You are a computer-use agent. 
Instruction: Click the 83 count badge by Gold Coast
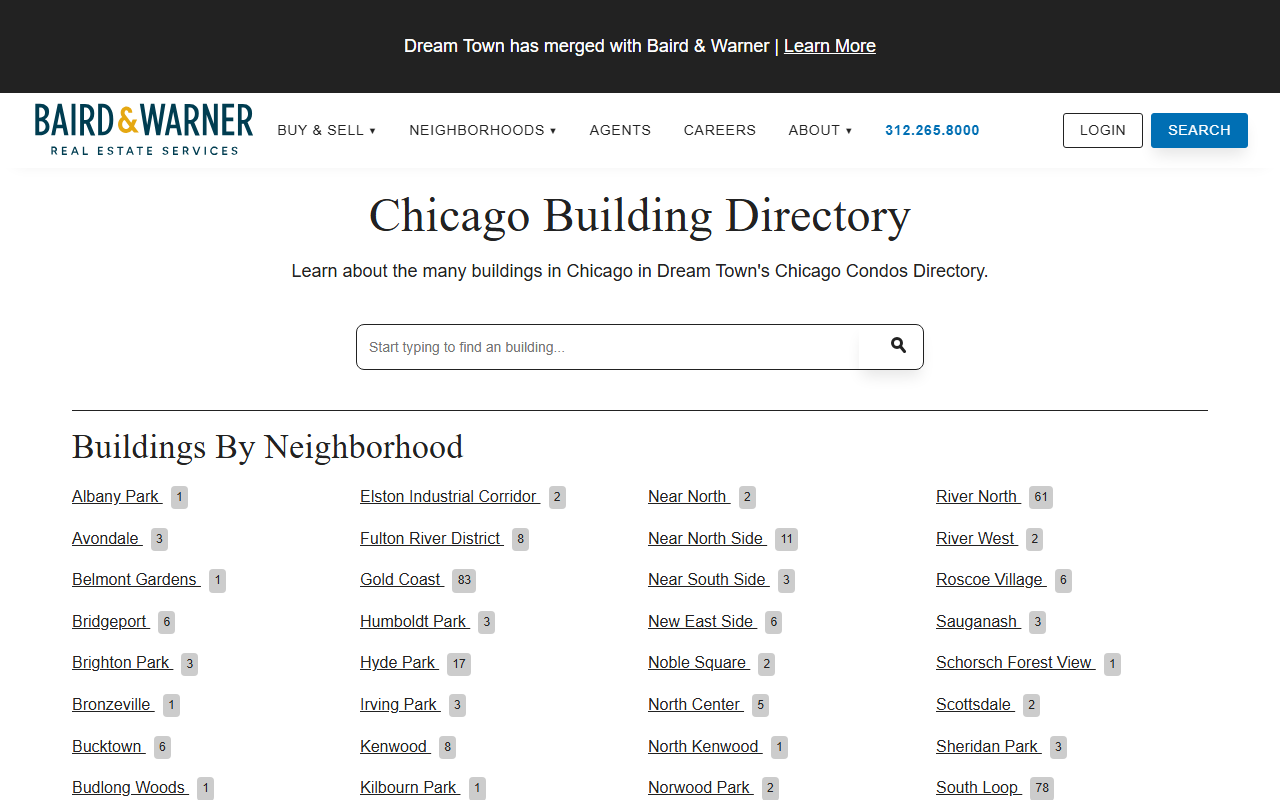coord(463,580)
